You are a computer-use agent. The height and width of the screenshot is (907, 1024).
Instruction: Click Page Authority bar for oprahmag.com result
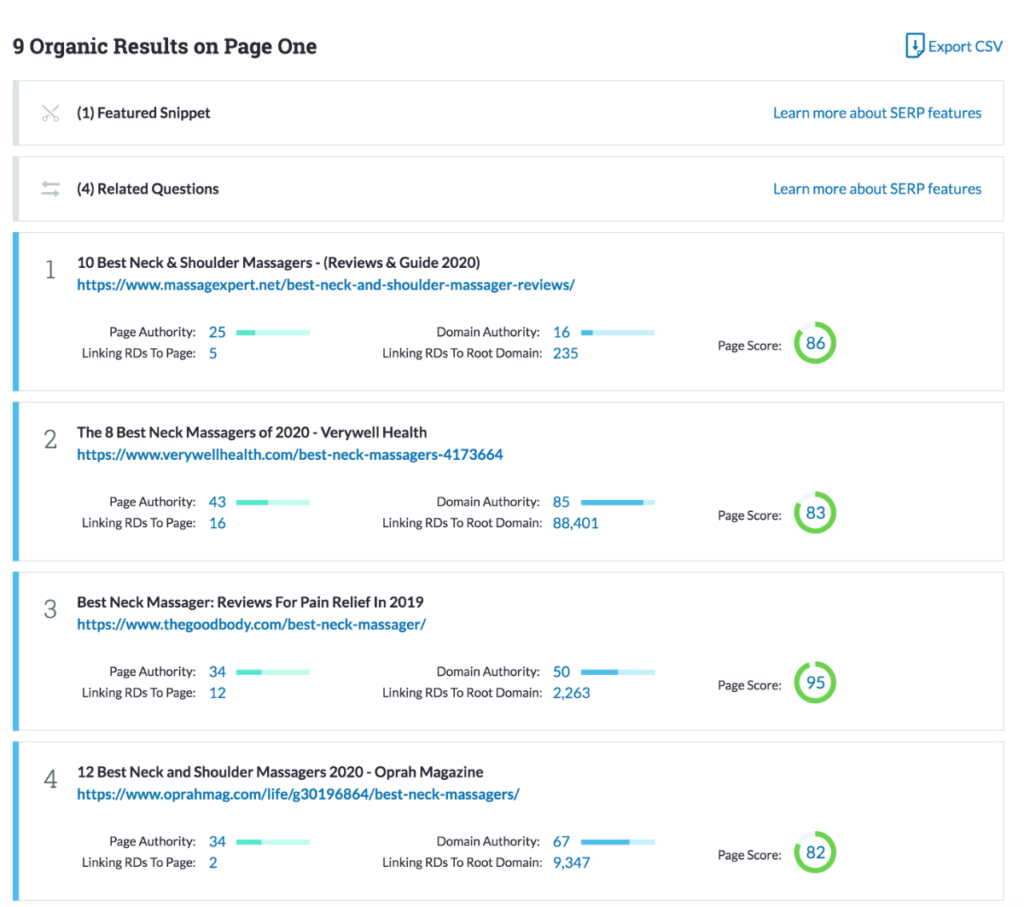pyautogui.click(x=273, y=842)
